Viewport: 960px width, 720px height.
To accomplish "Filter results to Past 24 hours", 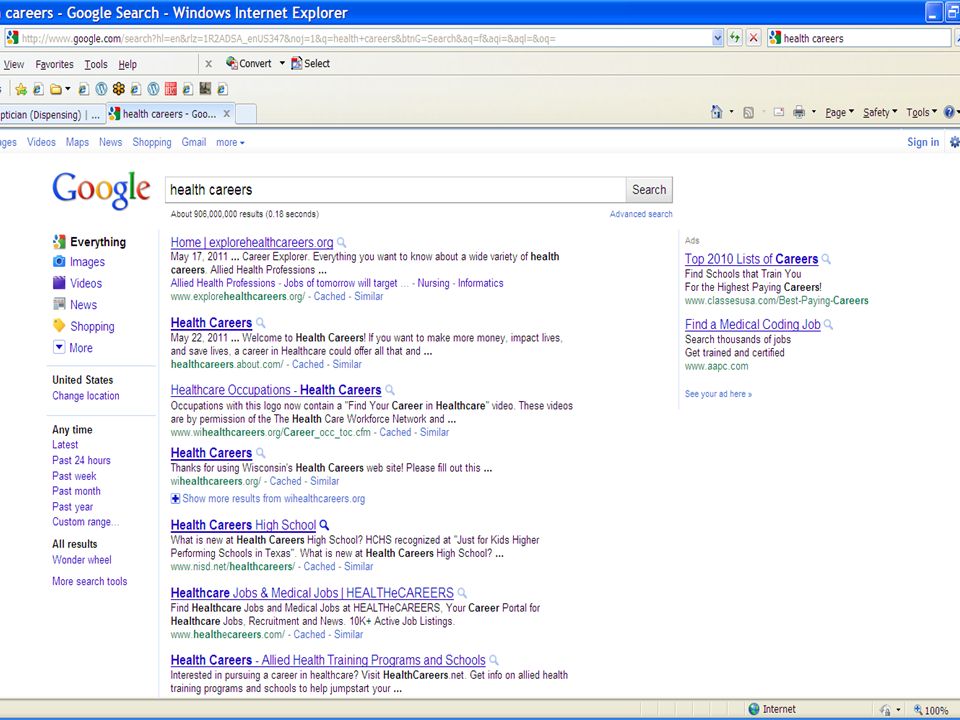I will pos(81,460).
